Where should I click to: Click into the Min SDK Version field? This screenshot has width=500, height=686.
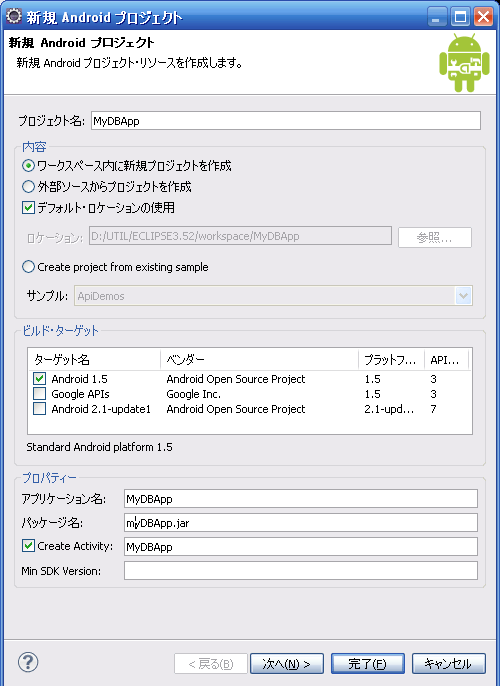(x=301, y=570)
